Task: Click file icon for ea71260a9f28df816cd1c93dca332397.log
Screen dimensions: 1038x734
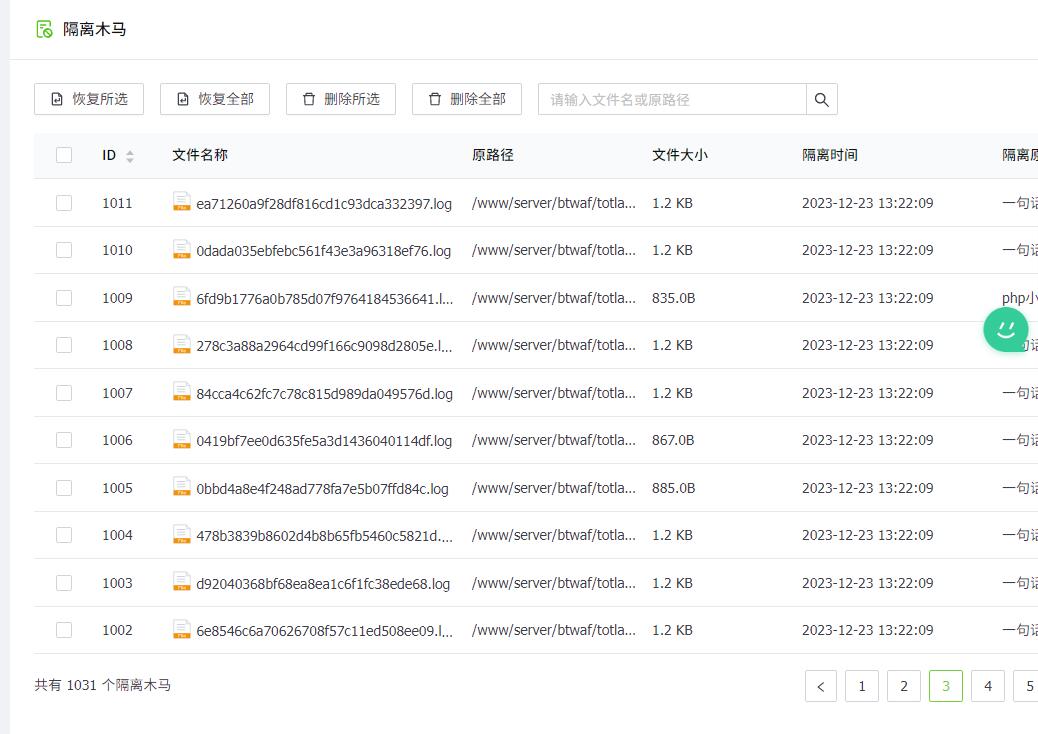Action: pos(181,202)
